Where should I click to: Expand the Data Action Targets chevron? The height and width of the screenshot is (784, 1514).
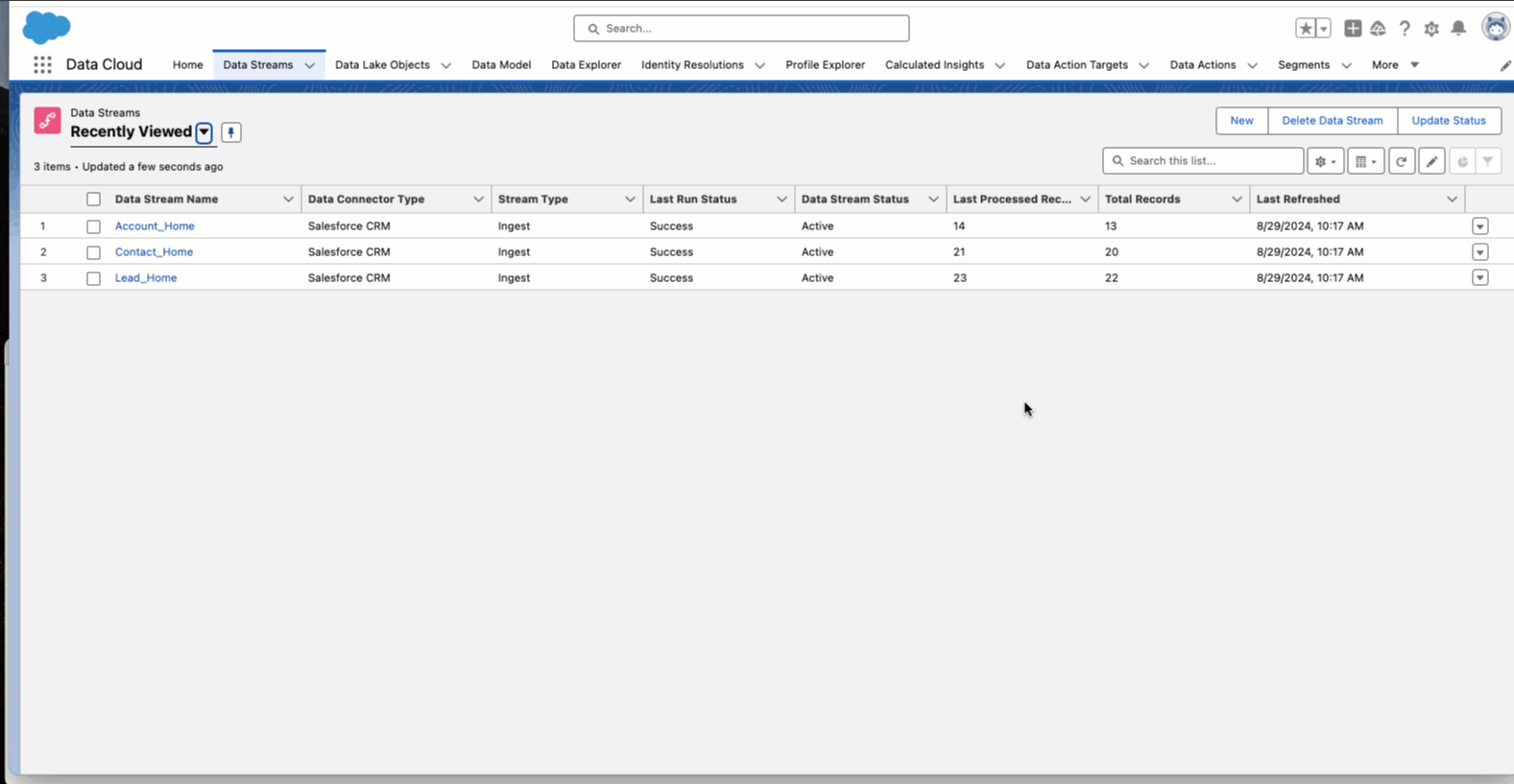[1143, 65]
